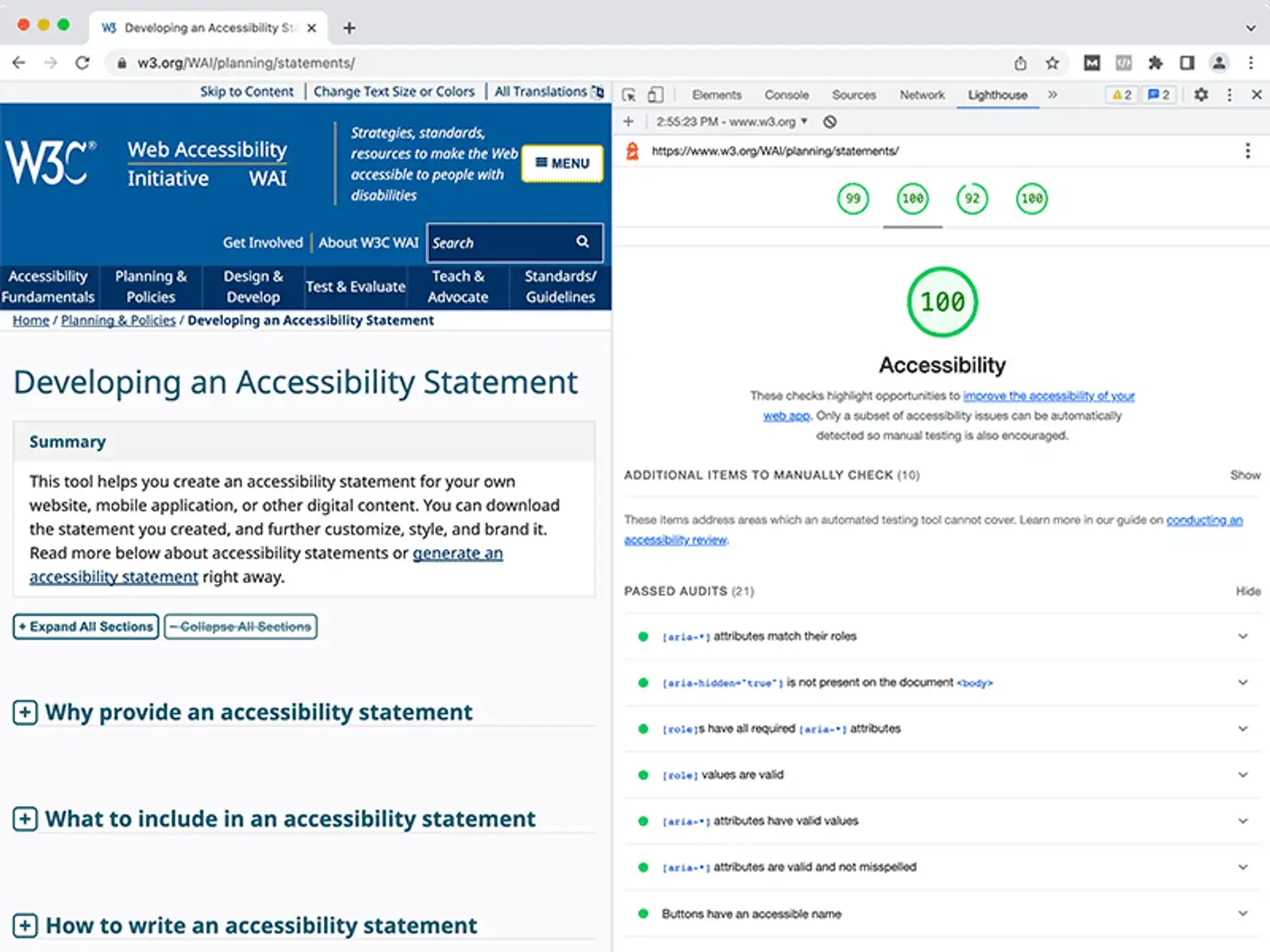Open the browser extensions puzzle icon
1270x952 pixels.
point(1155,63)
